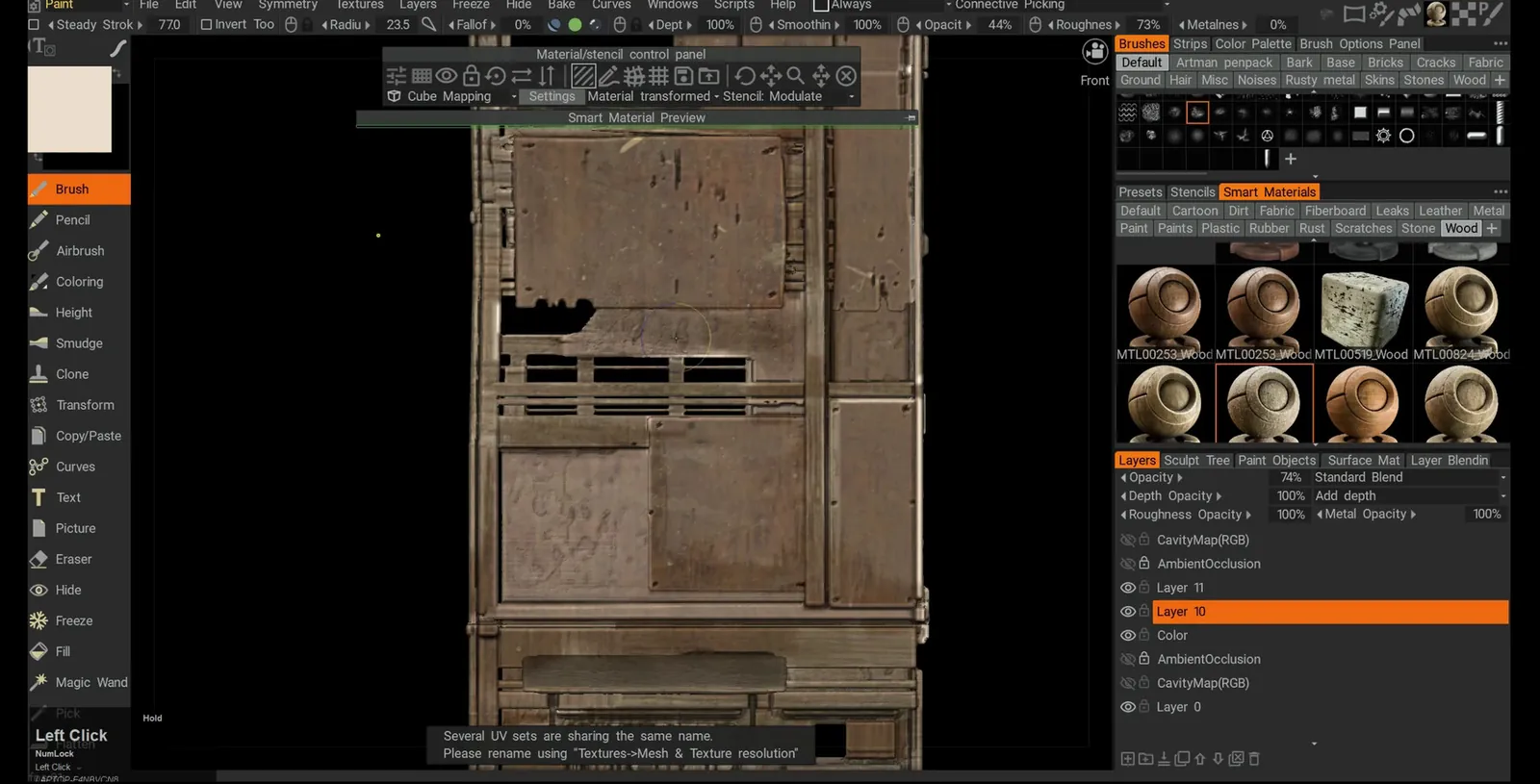Click the move layer up arrow icon
The image size is (1540, 784).
coord(1200,759)
